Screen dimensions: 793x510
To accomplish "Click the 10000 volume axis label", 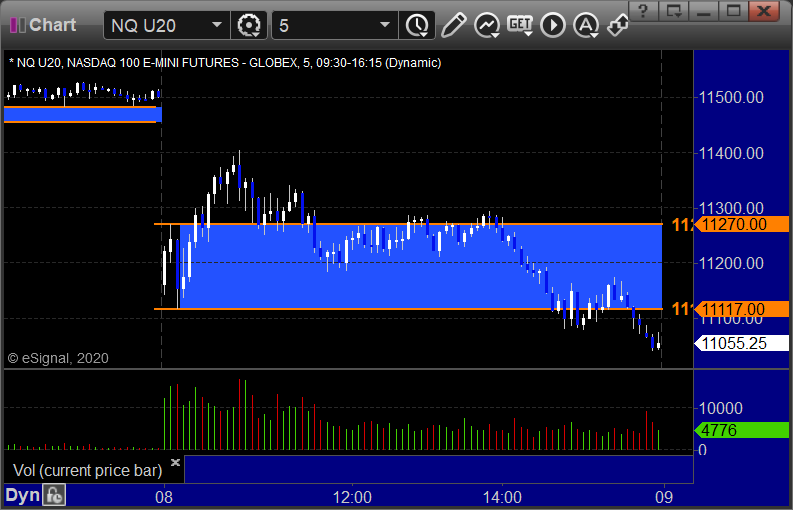I will point(720,408).
